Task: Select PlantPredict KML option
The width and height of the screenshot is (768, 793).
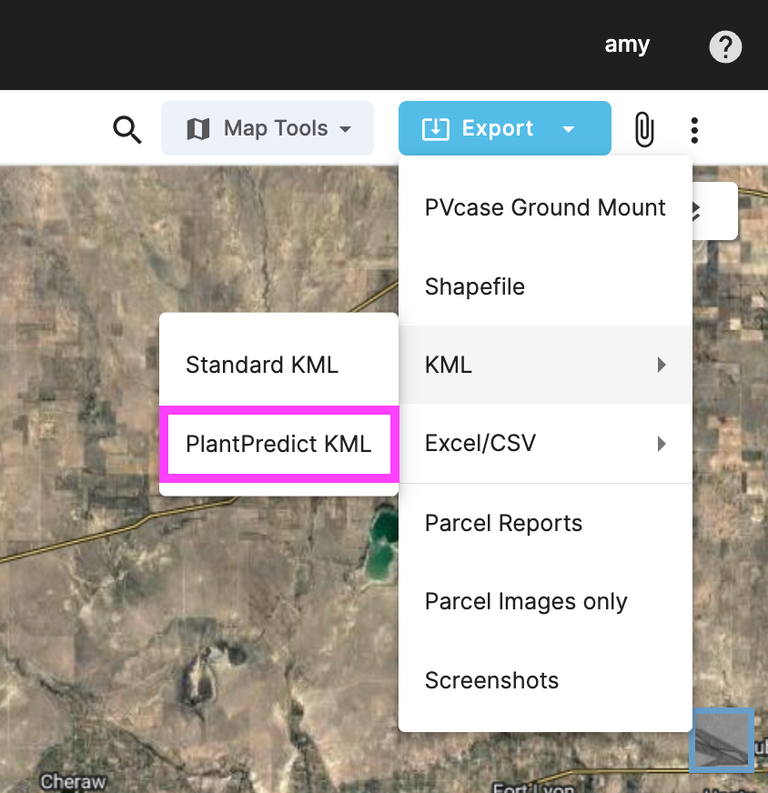Action: tap(279, 444)
